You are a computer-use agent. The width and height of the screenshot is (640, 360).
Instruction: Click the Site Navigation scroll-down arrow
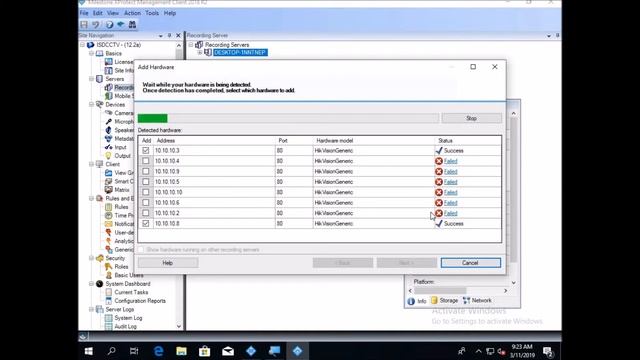click(179, 326)
